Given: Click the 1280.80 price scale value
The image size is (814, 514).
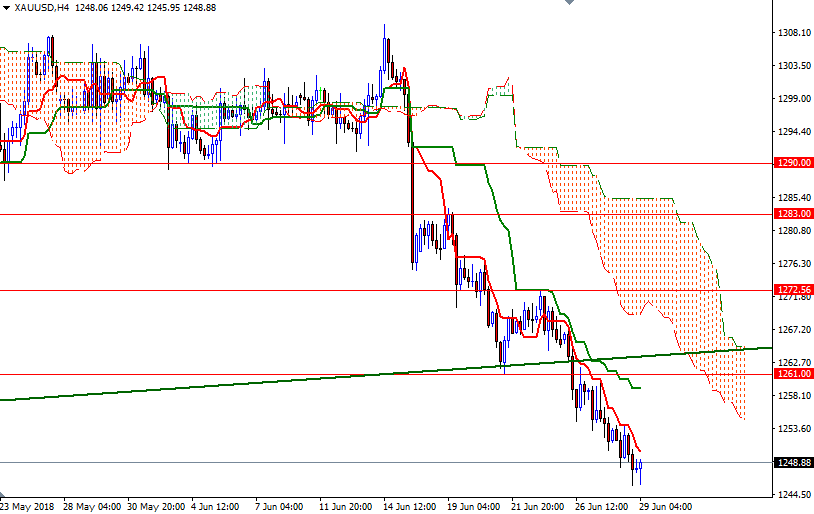Looking at the screenshot, I should 794,231.
